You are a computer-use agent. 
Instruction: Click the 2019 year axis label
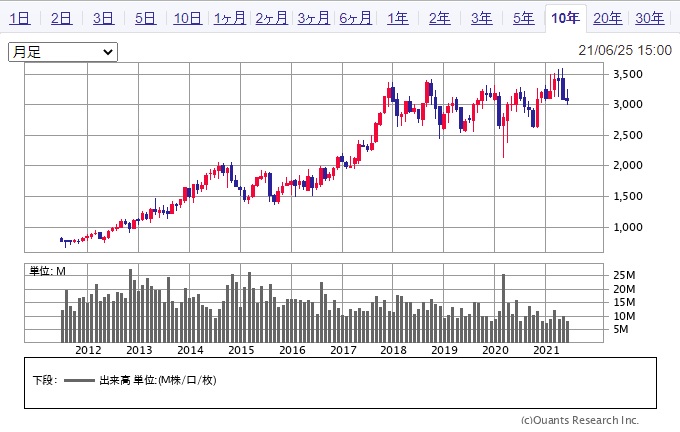[x=444, y=350]
